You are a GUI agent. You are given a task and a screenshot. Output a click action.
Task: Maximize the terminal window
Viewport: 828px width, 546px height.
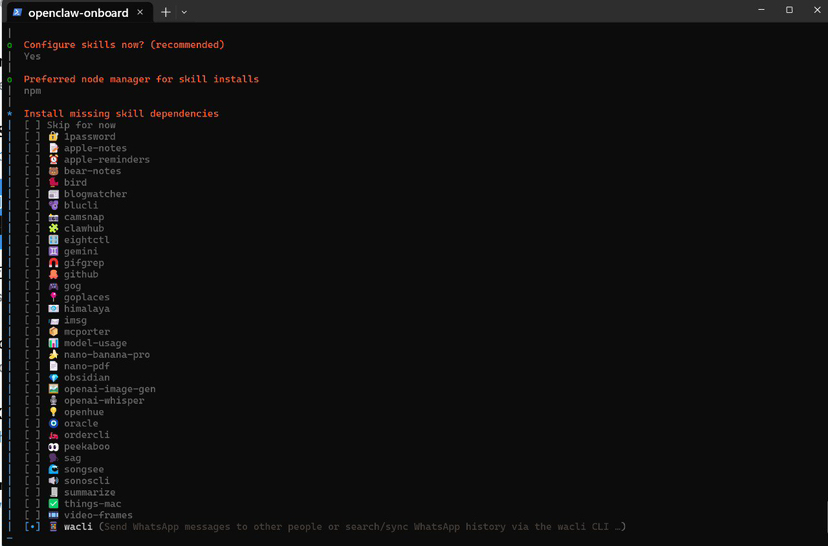789,10
